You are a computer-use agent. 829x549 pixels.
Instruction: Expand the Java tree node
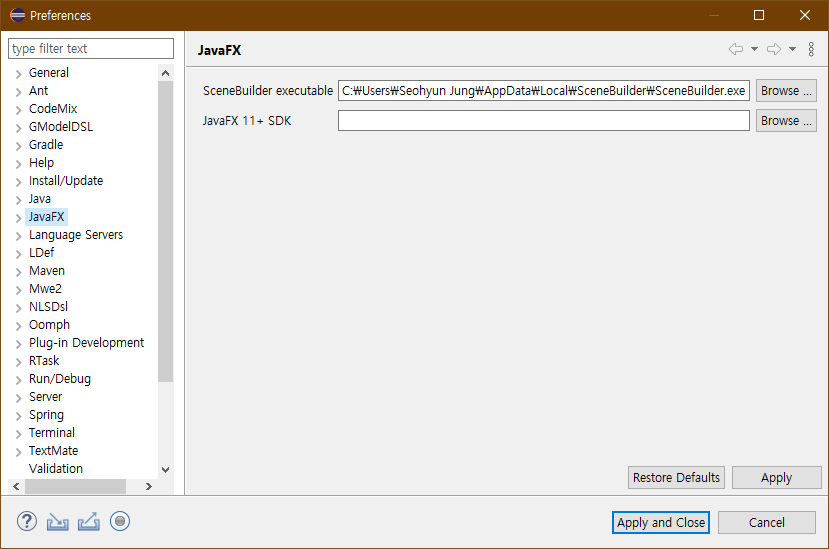pyautogui.click(x=19, y=199)
